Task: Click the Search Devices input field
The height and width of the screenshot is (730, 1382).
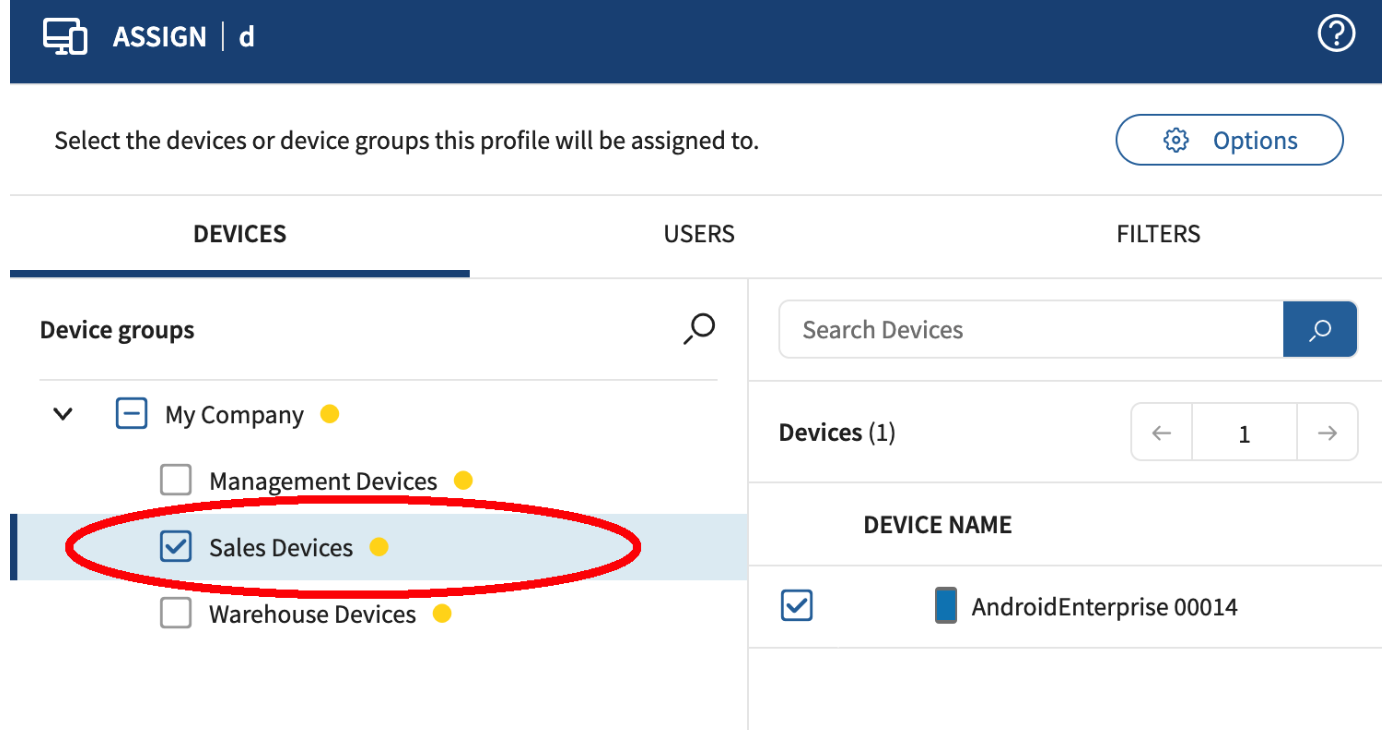Action: pyautogui.click(x=1031, y=330)
